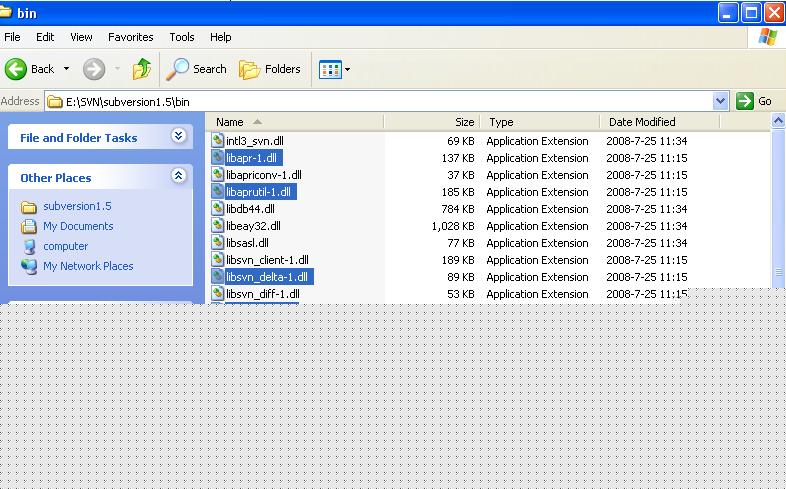Select the libapr-1.dll file icon
This screenshot has width=786, height=489.
click(x=218, y=157)
